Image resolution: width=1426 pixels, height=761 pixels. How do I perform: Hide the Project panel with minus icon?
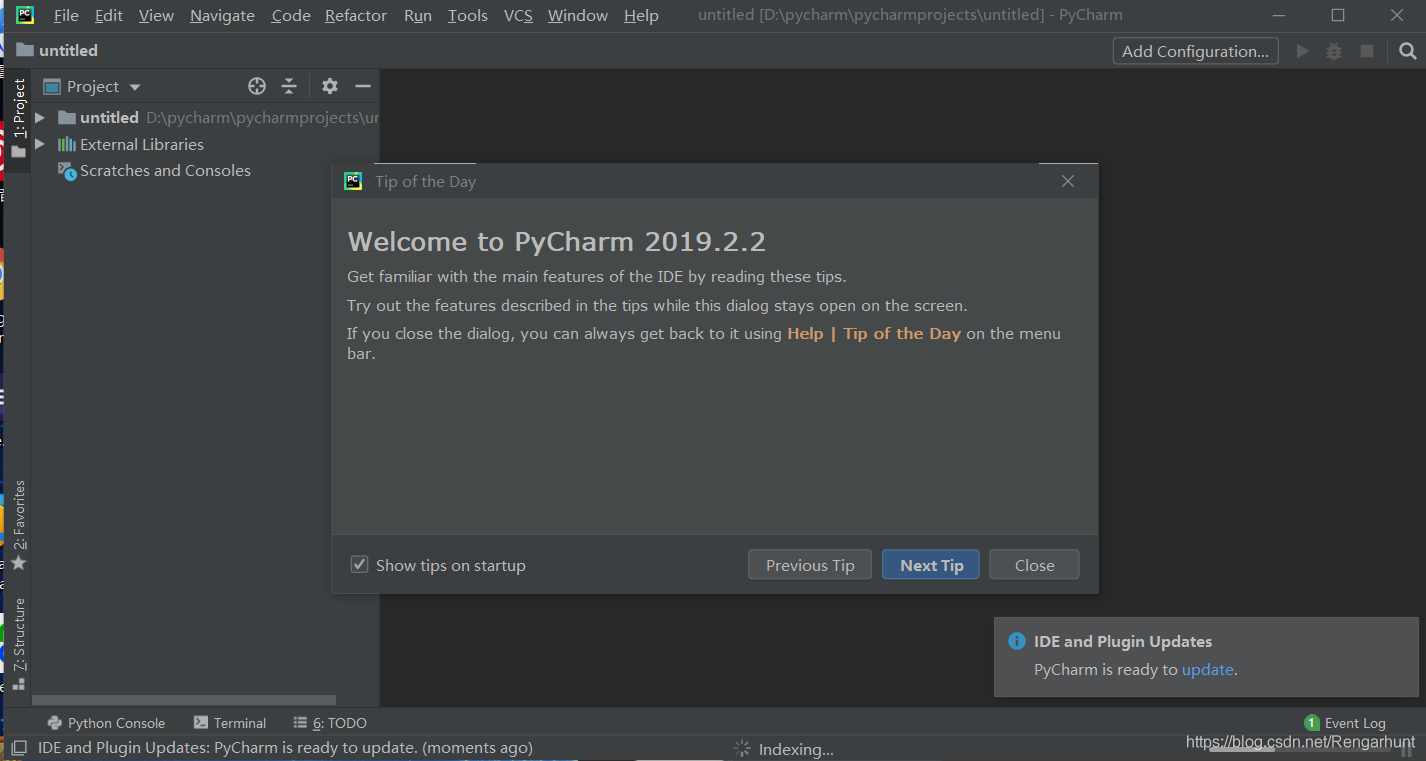tap(363, 87)
